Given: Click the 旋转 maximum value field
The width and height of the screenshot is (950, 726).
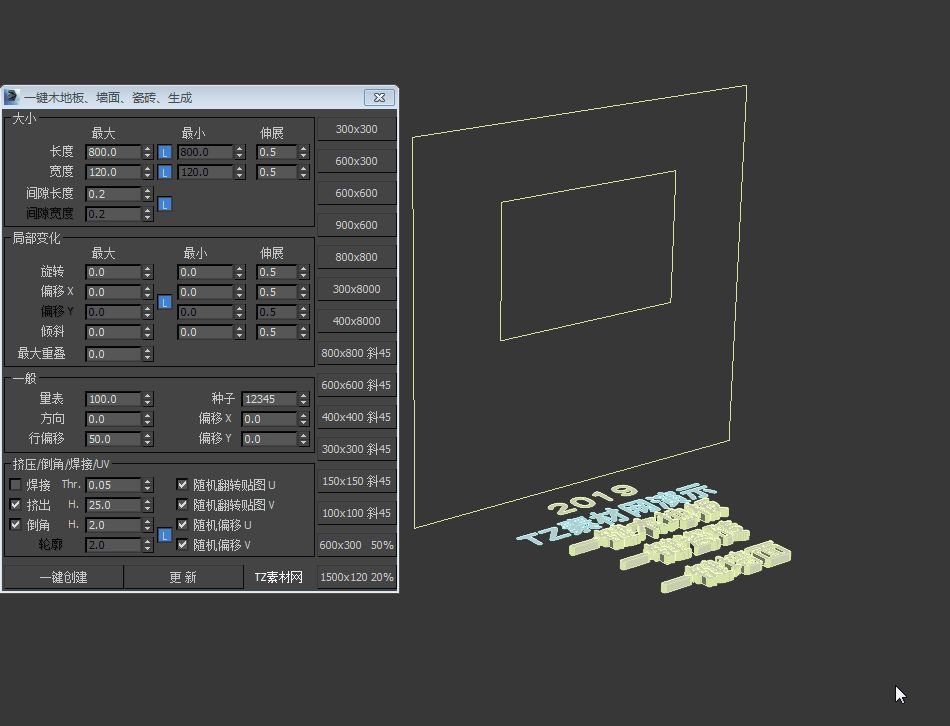Looking at the screenshot, I should pyautogui.click(x=113, y=272).
